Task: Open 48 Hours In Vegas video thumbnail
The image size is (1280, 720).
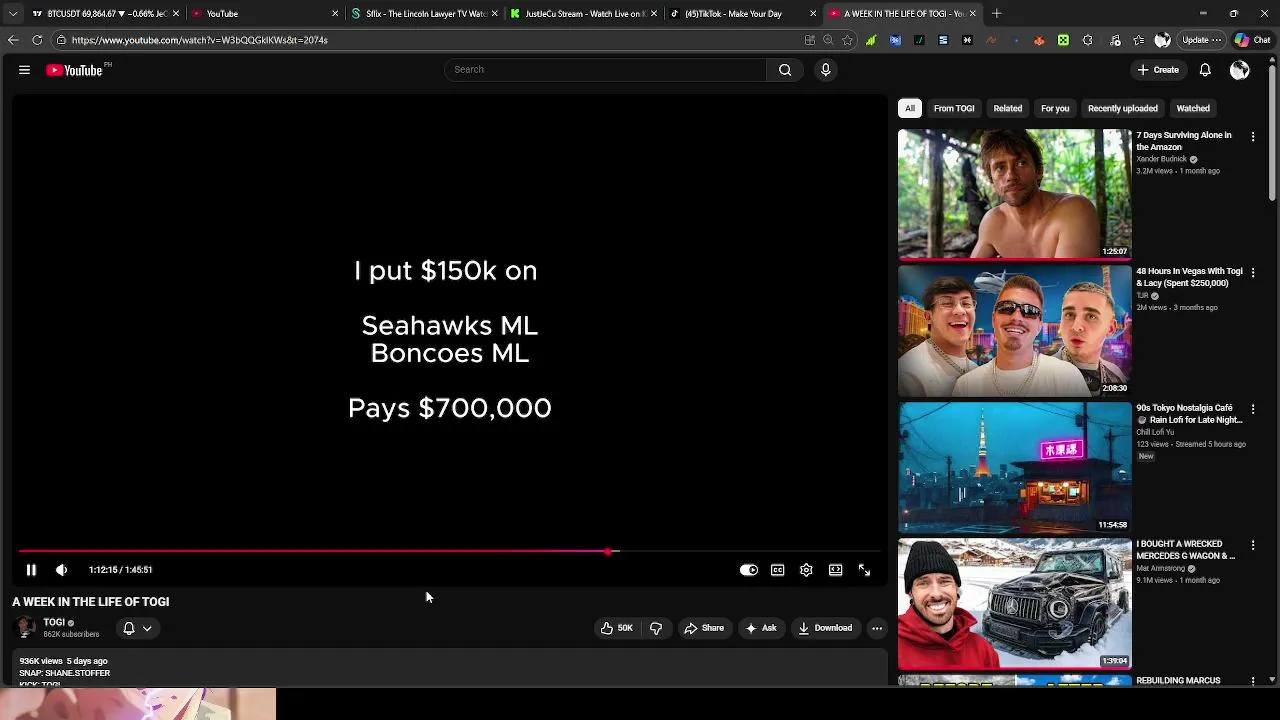Action: coord(1014,331)
